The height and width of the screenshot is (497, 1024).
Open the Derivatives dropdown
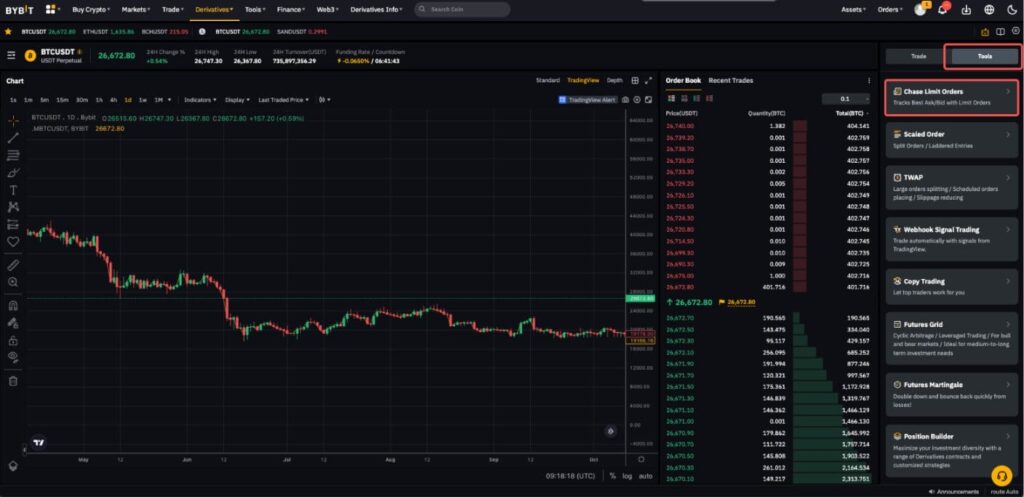214,10
